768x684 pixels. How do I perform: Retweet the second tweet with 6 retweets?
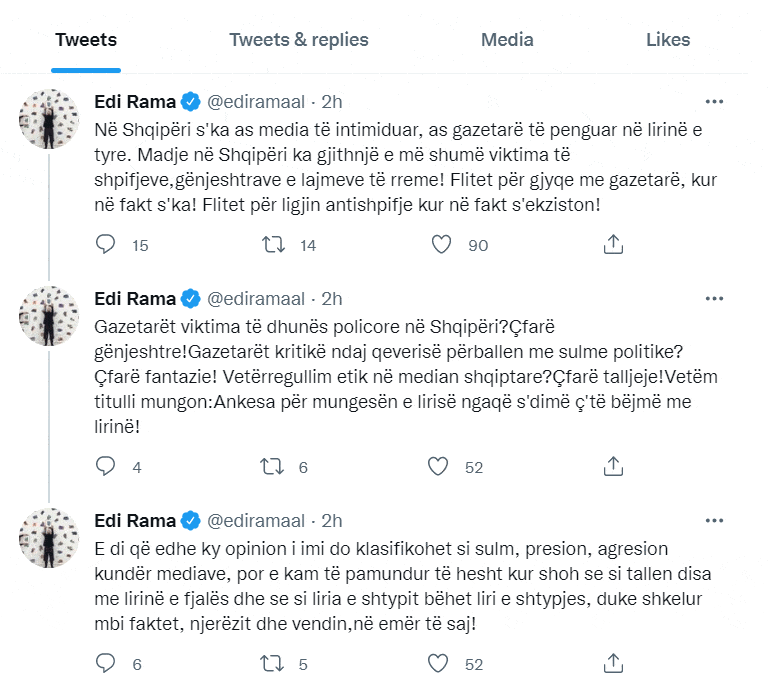pos(273,466)
